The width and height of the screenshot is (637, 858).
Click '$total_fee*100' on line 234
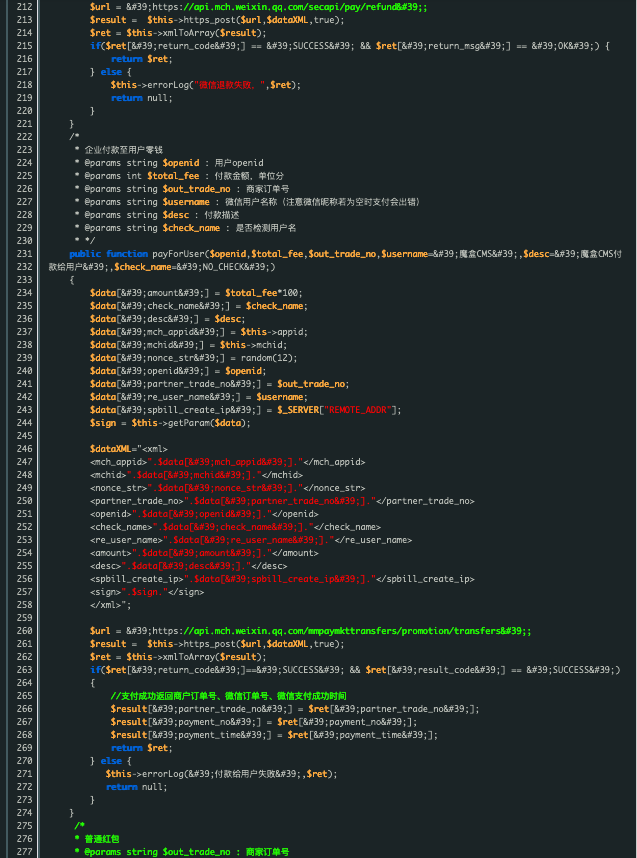point(264,293)
